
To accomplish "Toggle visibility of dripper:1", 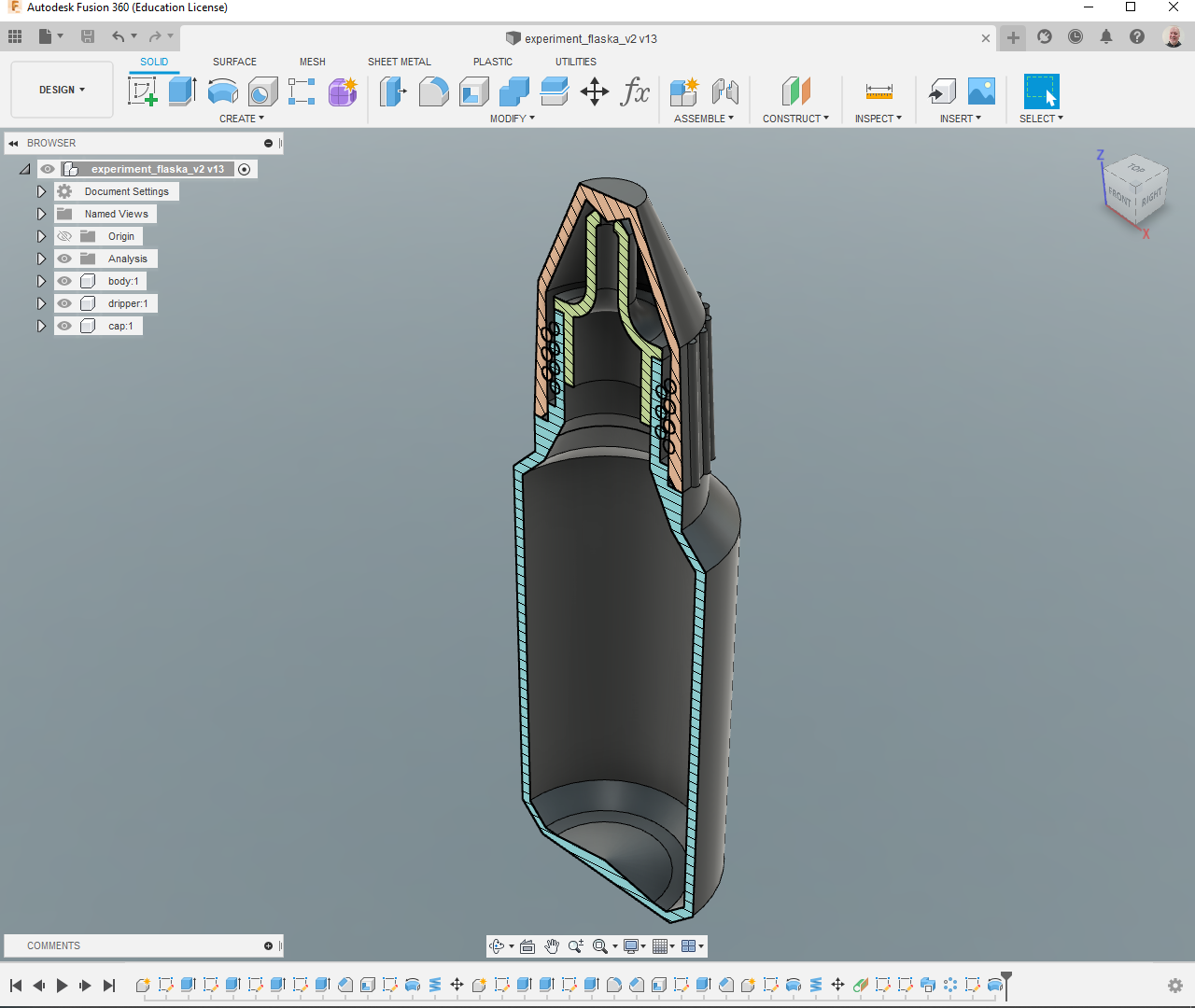I will pyautogui.click(x=63, y=302).
